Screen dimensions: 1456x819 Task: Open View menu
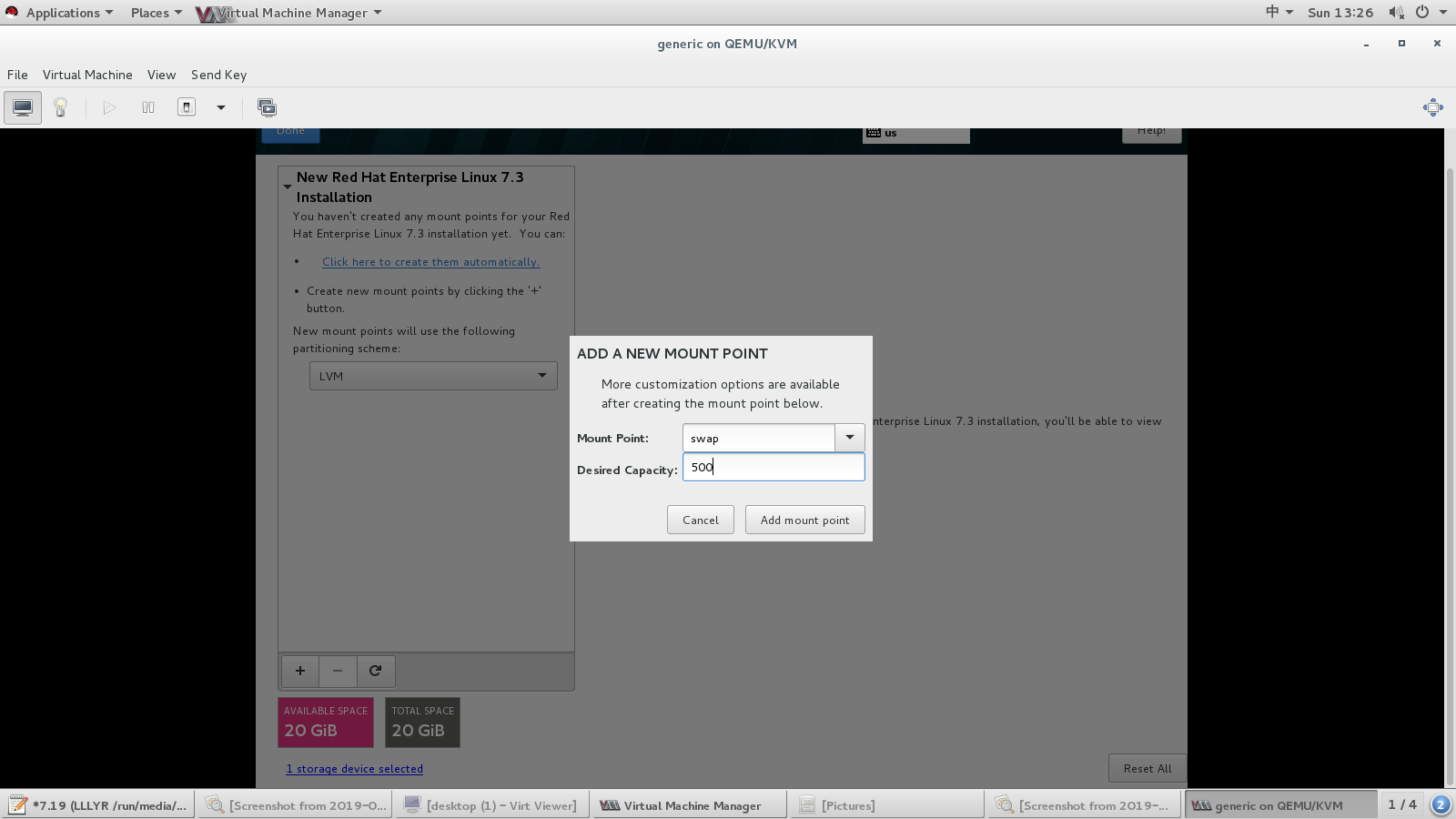coord(161,75)
